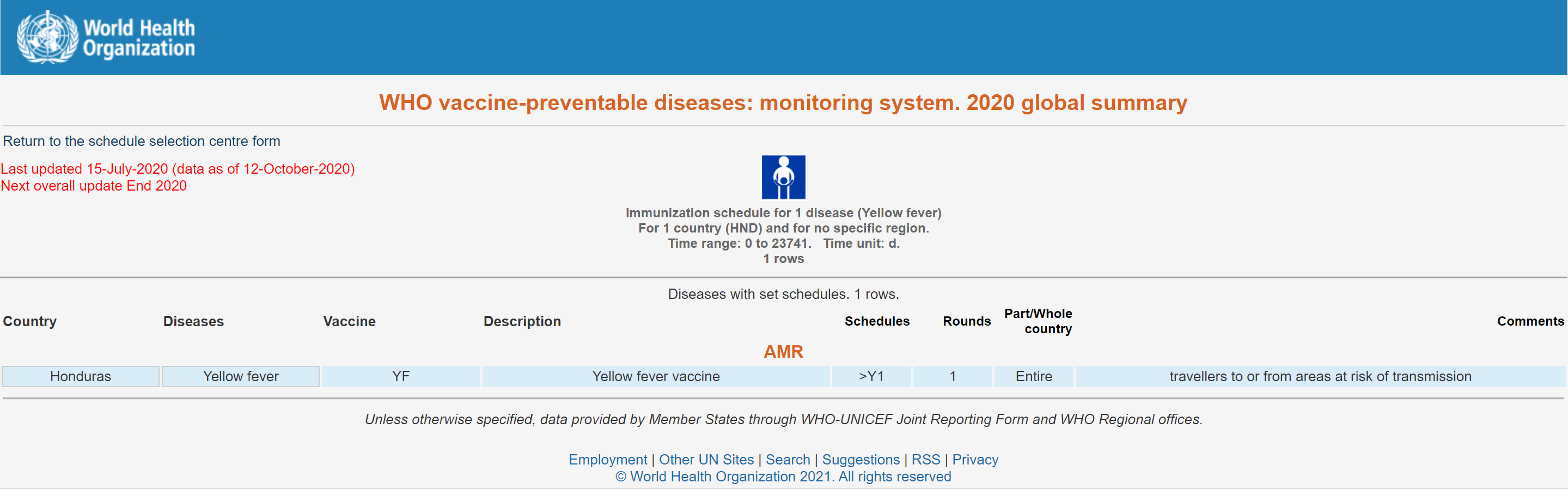The height and width of the screenshot is (489, 1568).
Task: Click the Rounds column header
Action: (x=967, y=321)
